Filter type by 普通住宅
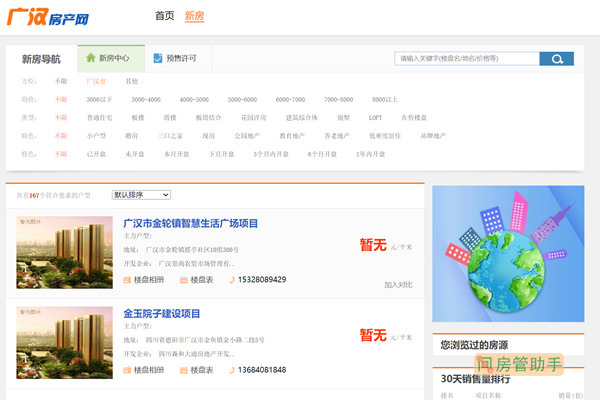This screenshot has height=400, width=600. 99,118
